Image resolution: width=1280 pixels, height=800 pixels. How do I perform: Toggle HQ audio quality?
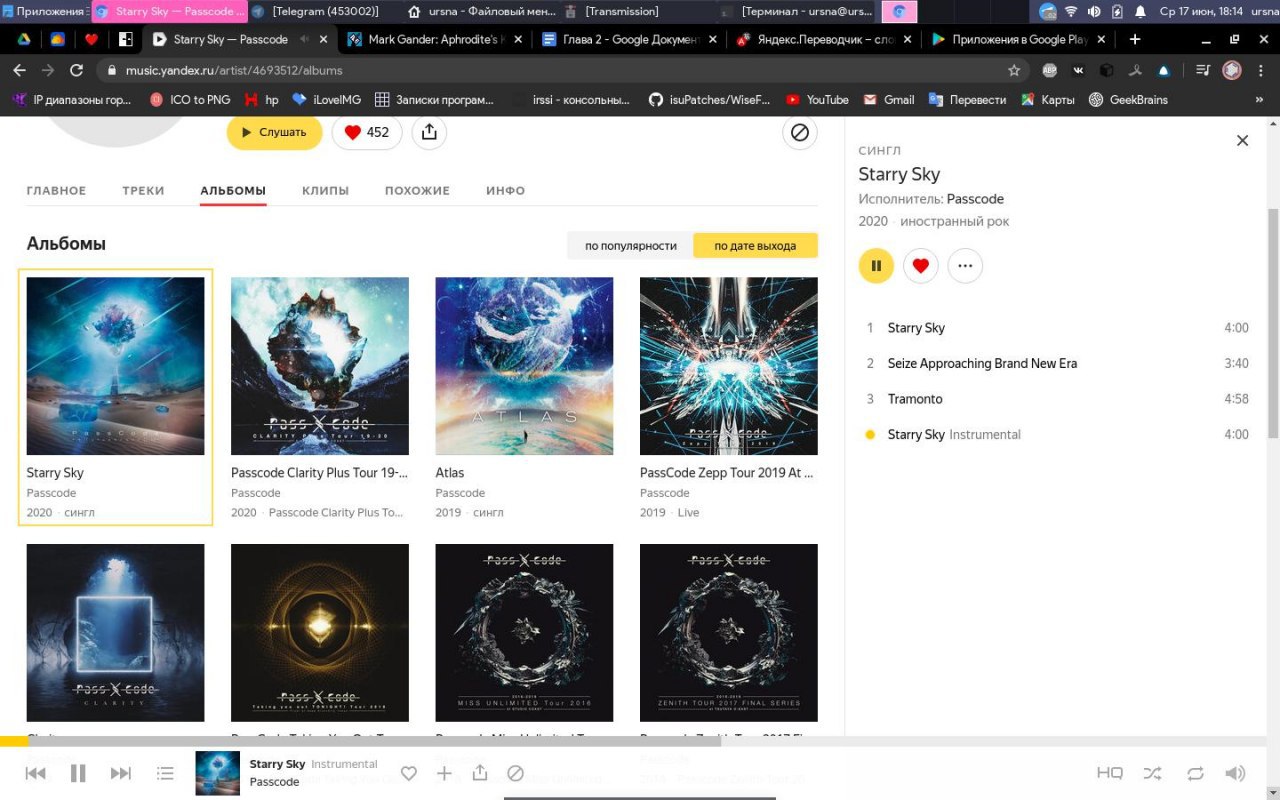[1110, 773]
